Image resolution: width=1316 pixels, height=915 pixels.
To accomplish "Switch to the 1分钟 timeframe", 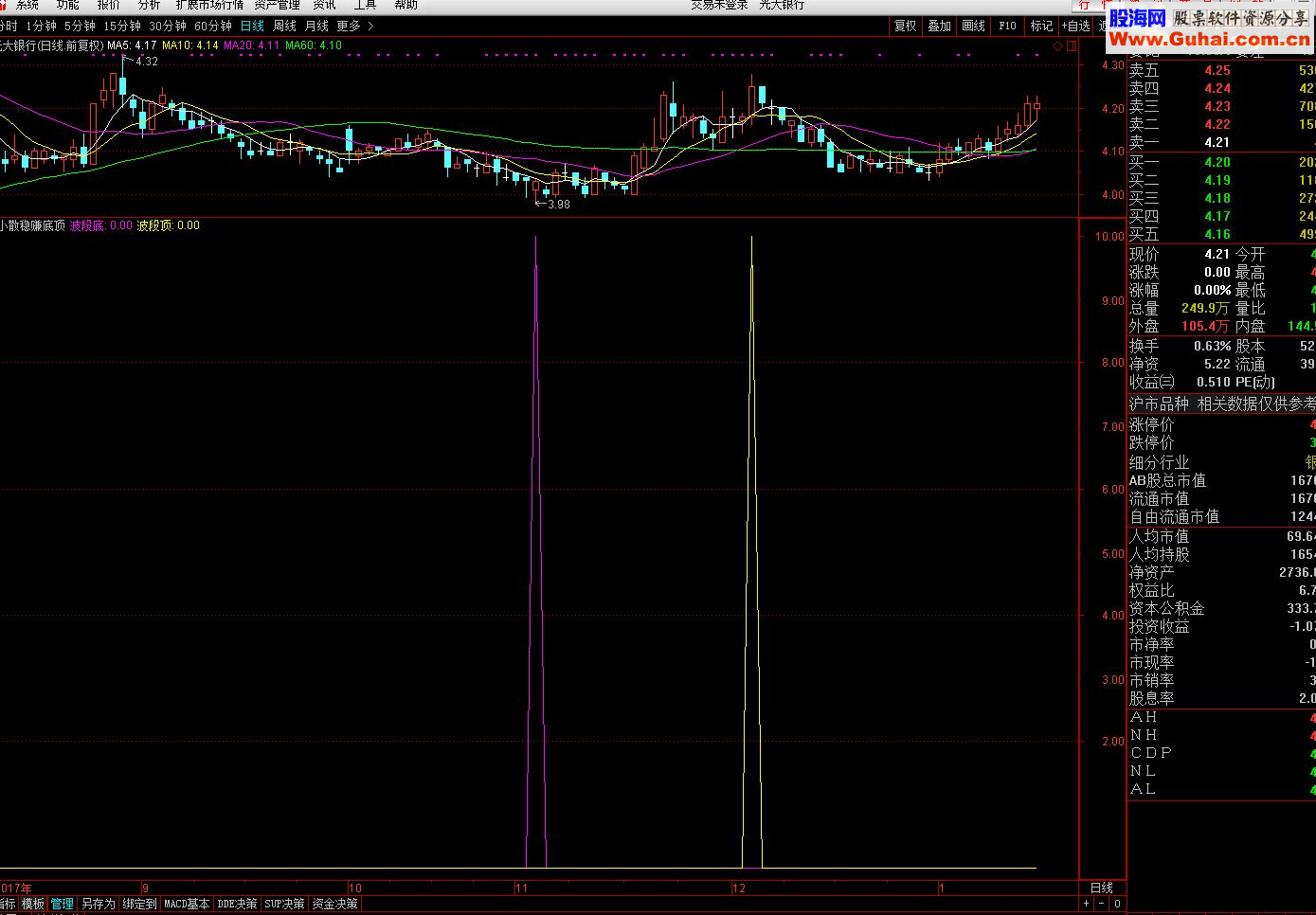I will (x=41, y=27).
